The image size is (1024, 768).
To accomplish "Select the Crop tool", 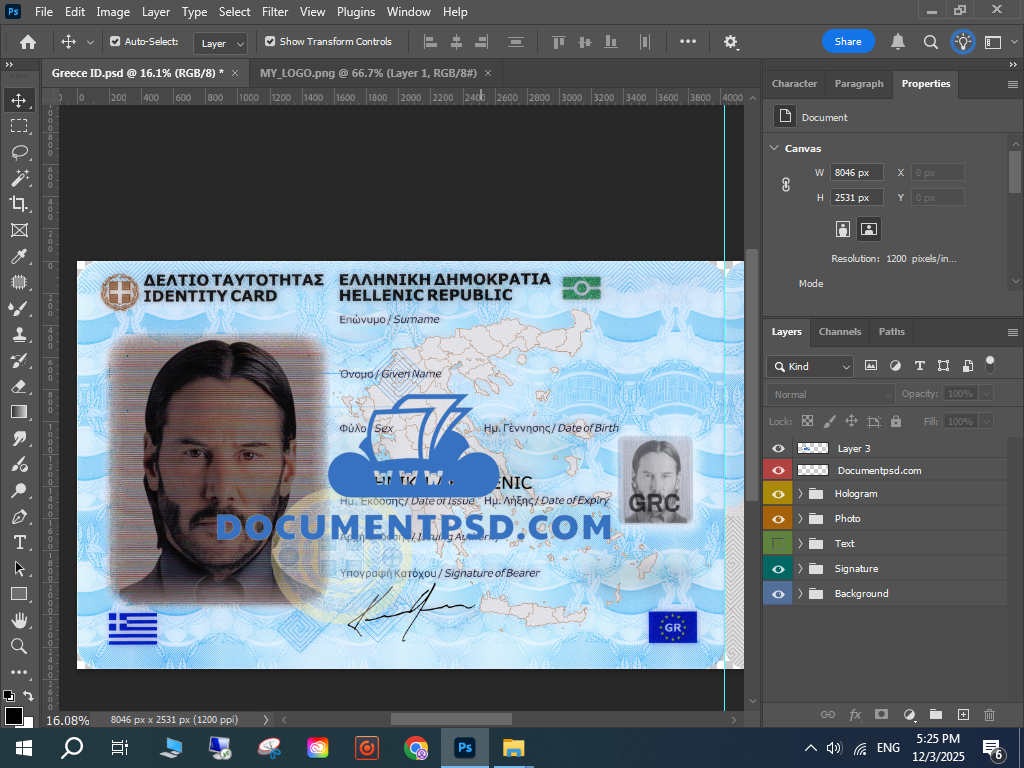I will point(19,204).
